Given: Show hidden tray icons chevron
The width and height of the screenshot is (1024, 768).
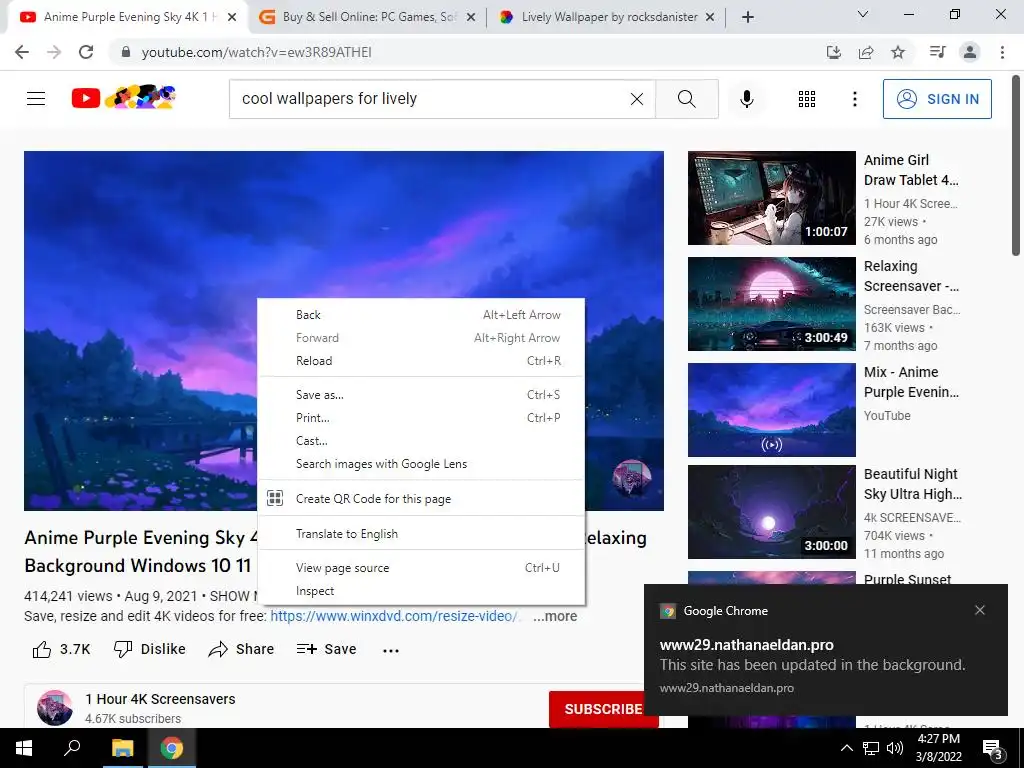Looking at the screenshot, I should 846,748.
